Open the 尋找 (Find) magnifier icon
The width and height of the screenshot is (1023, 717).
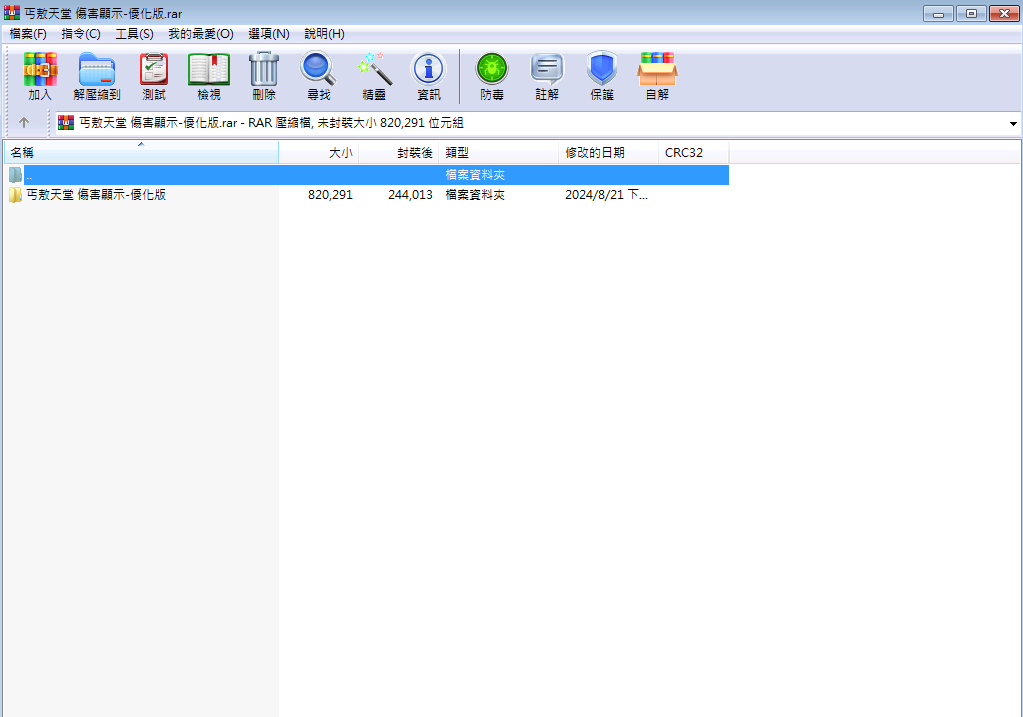click(318, 76)
